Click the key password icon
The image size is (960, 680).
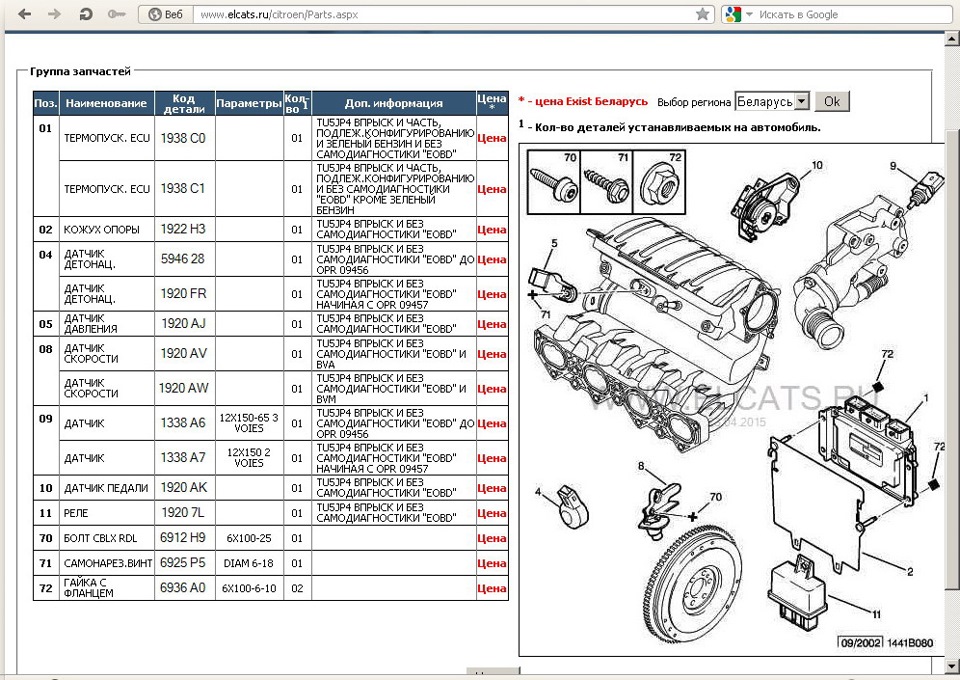click(x=116, y=14)
